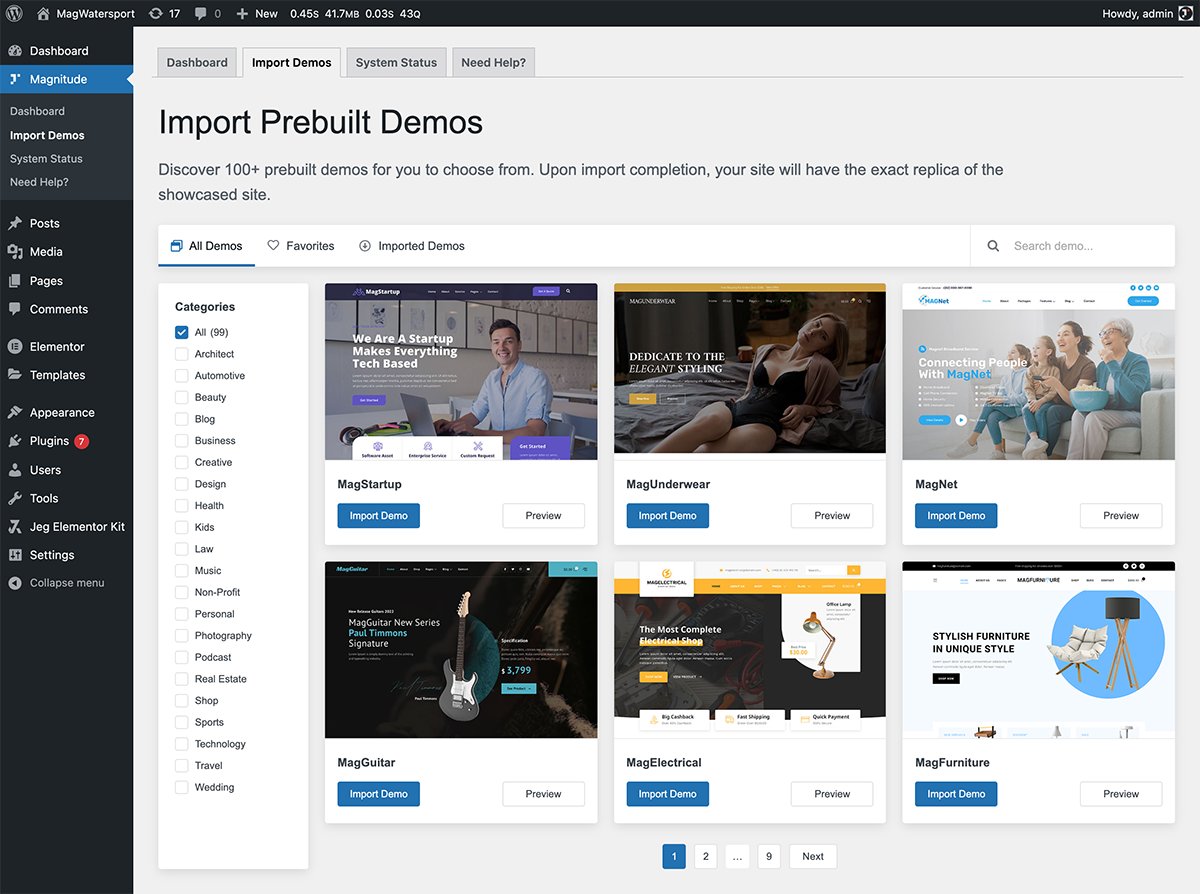
Task: Click the Favorites heart icon
Action: [x=273, y=246]
